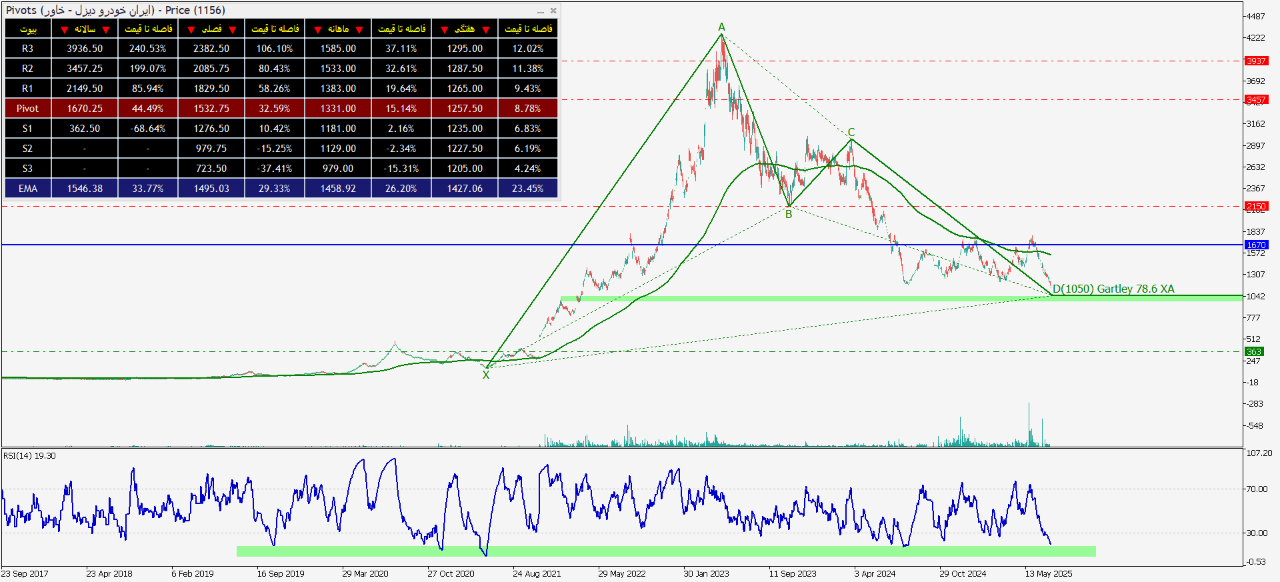Select the blue 1670 pivot price label
The height and width of the screenshot is (582, 1280).
coord(1256,244)
